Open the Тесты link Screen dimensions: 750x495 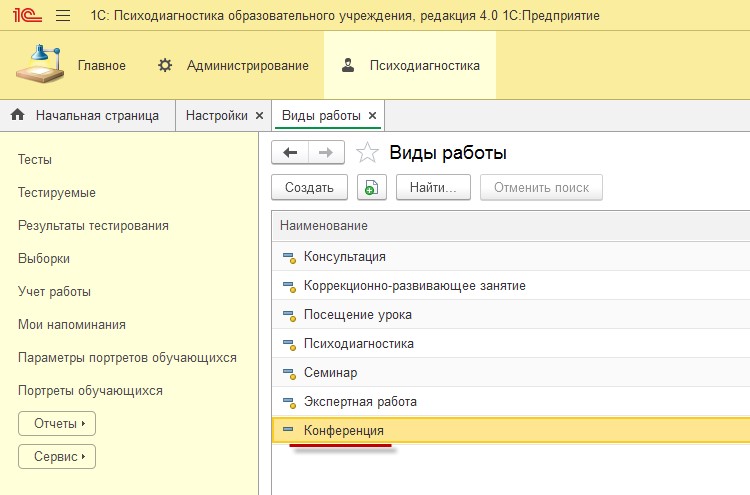click(x=34, y=159)
